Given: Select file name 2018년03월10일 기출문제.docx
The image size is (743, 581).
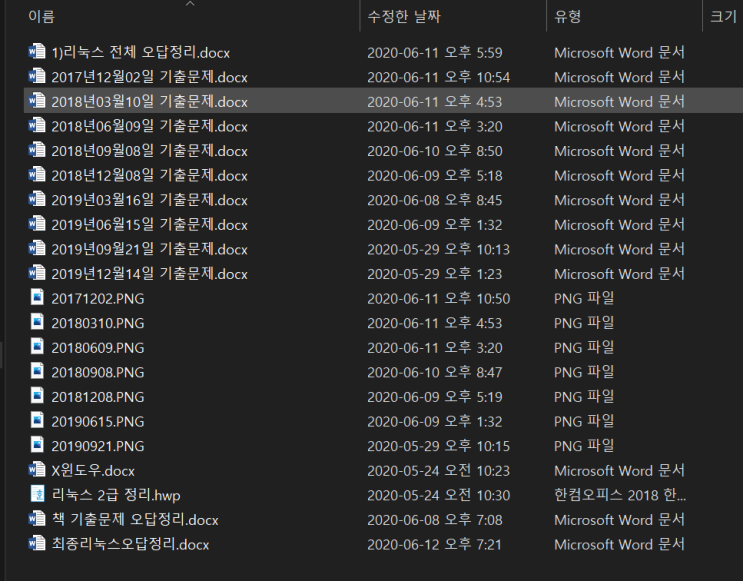Looking at the screenshot, I should tap(149, 101).
